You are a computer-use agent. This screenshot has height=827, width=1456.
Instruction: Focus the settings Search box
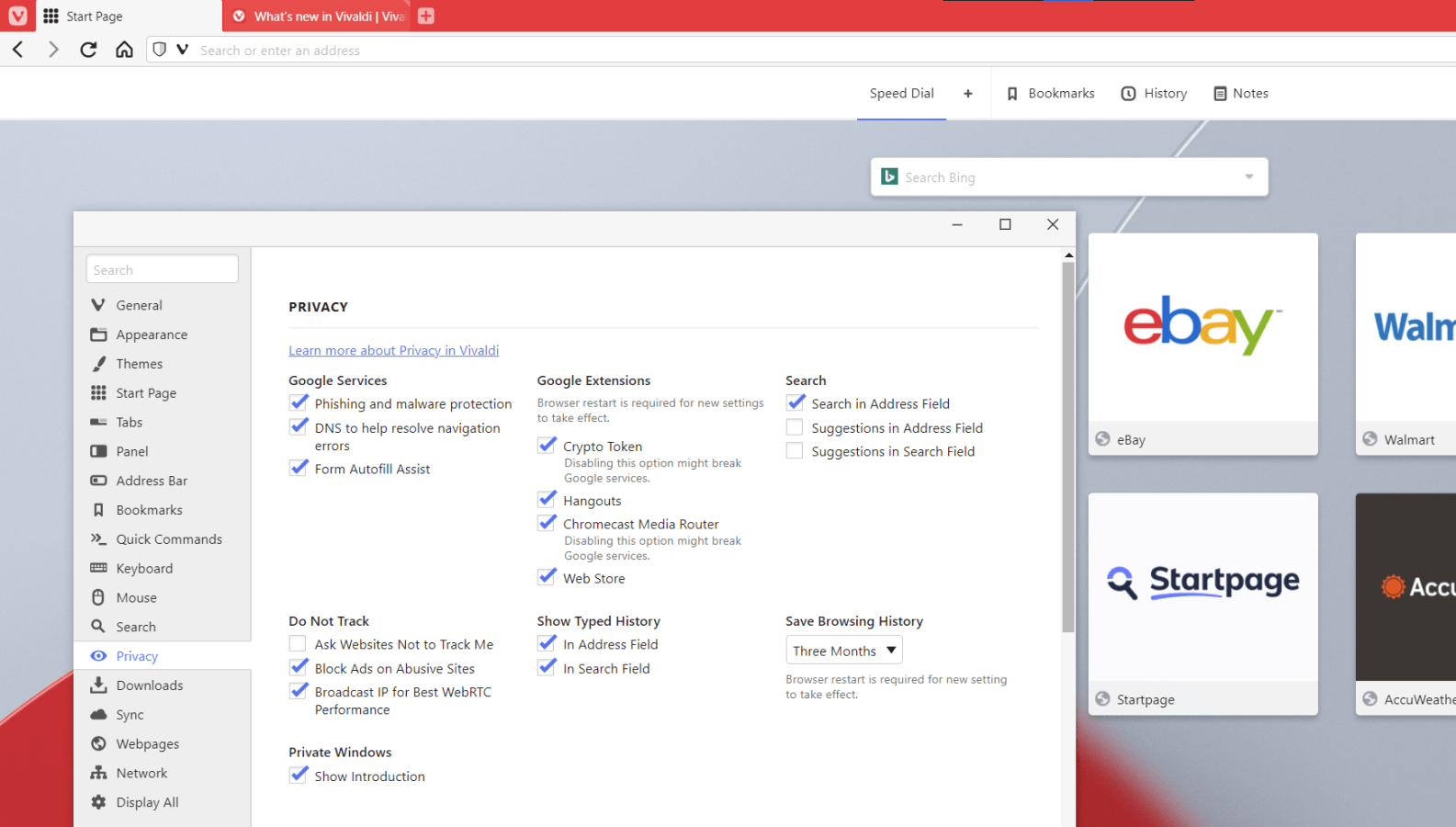click(x=163, y=269)
